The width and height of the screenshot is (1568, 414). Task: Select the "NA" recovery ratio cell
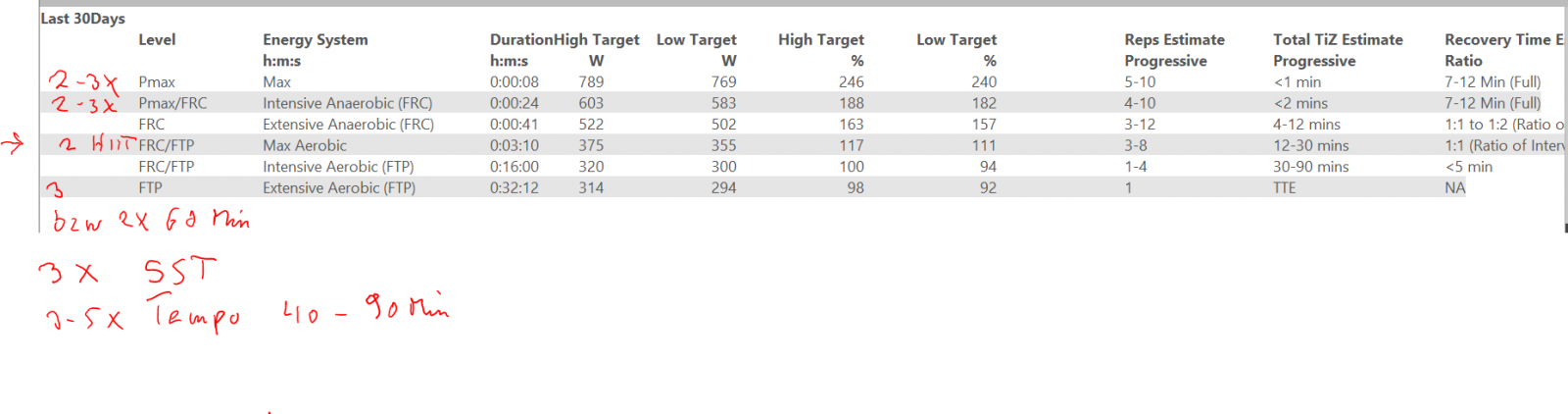click(x=1454, y=187)
